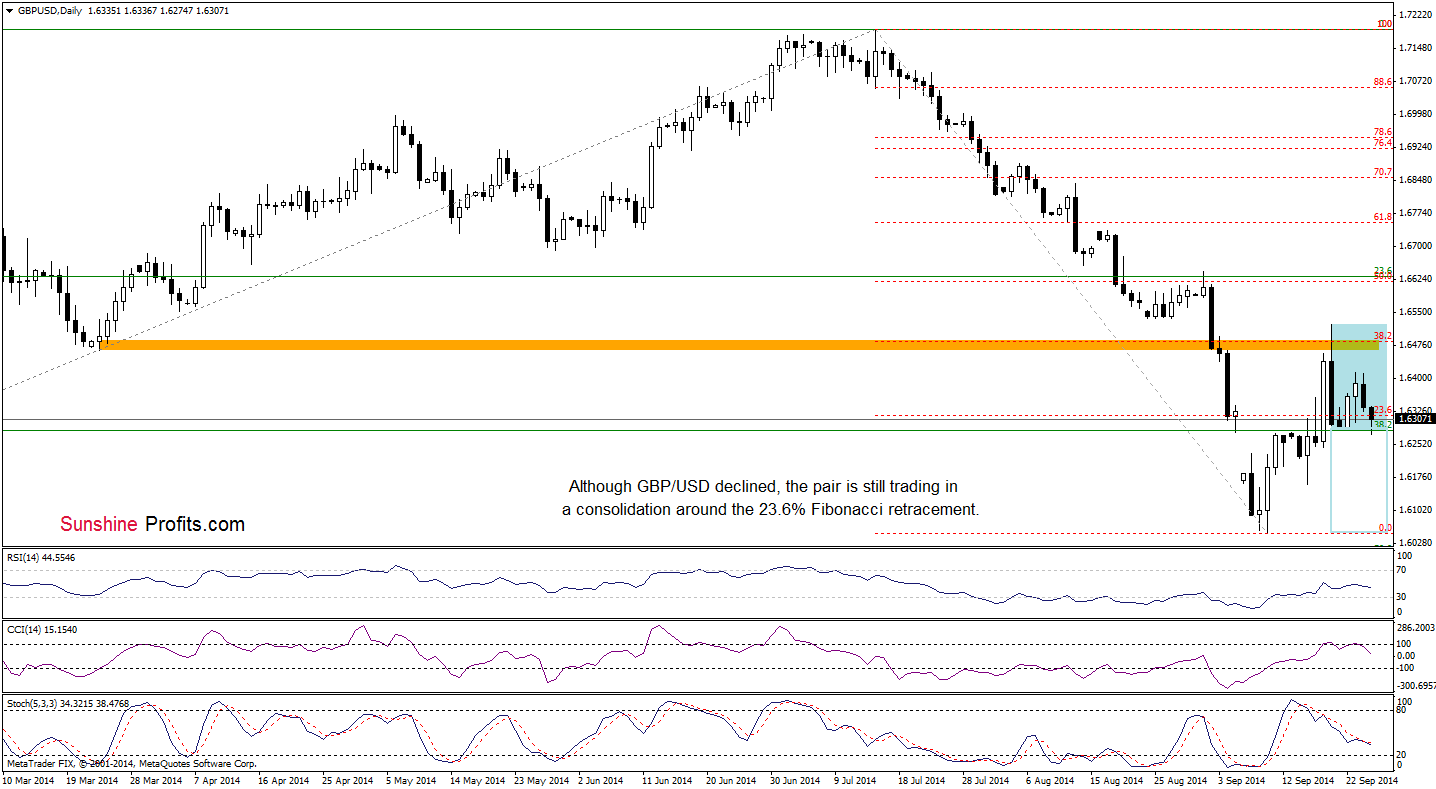Click the 11 Jun 2014 date label
Image resolution: width=1436 pixels, height=789 pixels.
coord(667,778)
